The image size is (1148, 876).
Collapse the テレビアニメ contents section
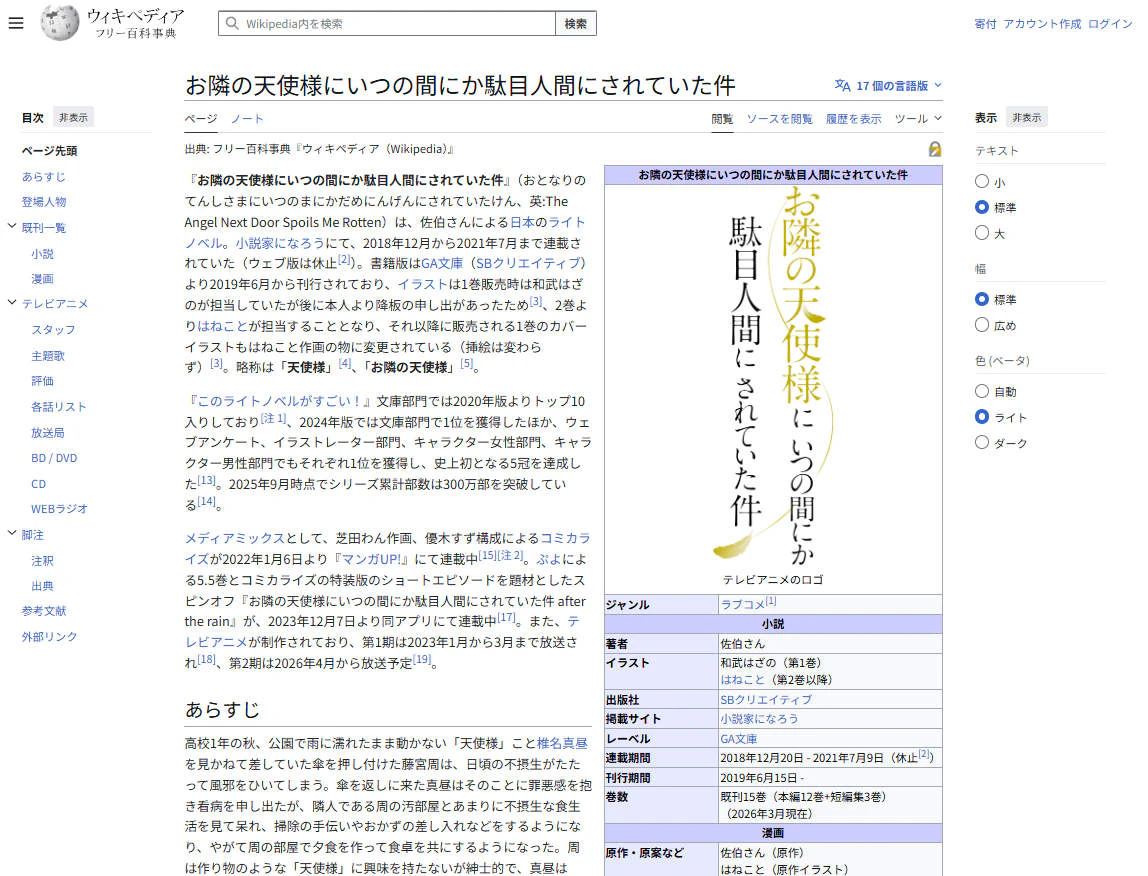(12, 302)
